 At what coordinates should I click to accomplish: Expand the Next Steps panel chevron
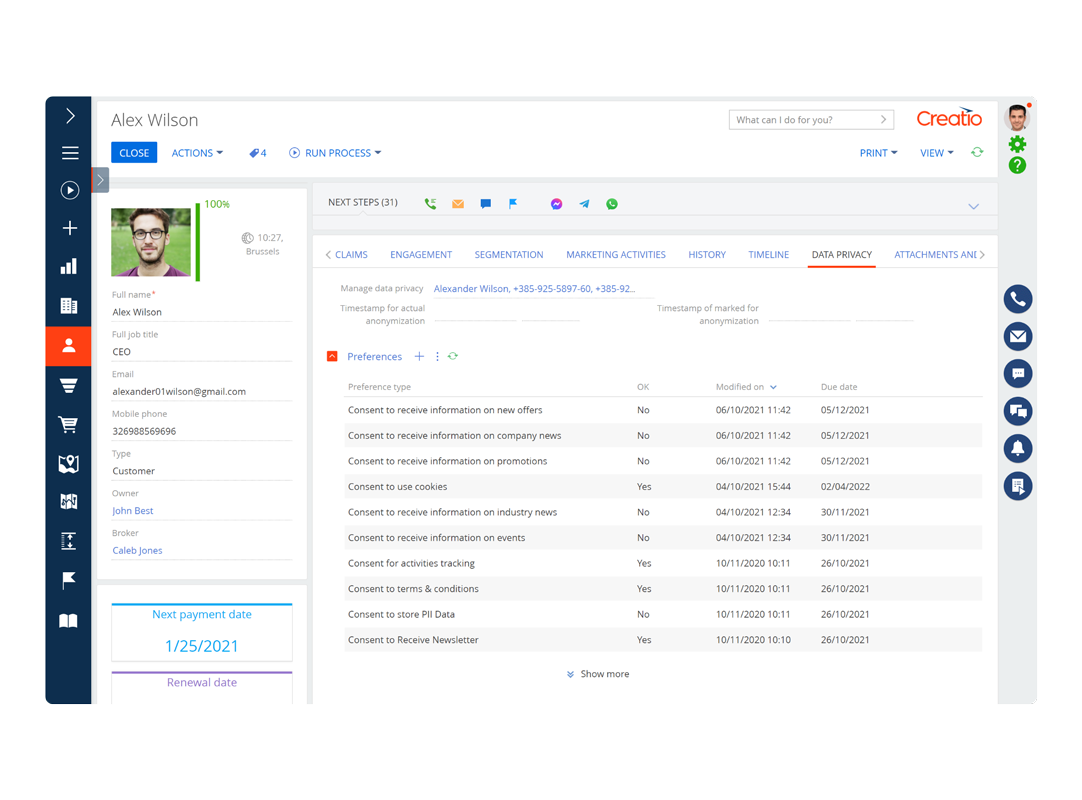pos(974,206)
